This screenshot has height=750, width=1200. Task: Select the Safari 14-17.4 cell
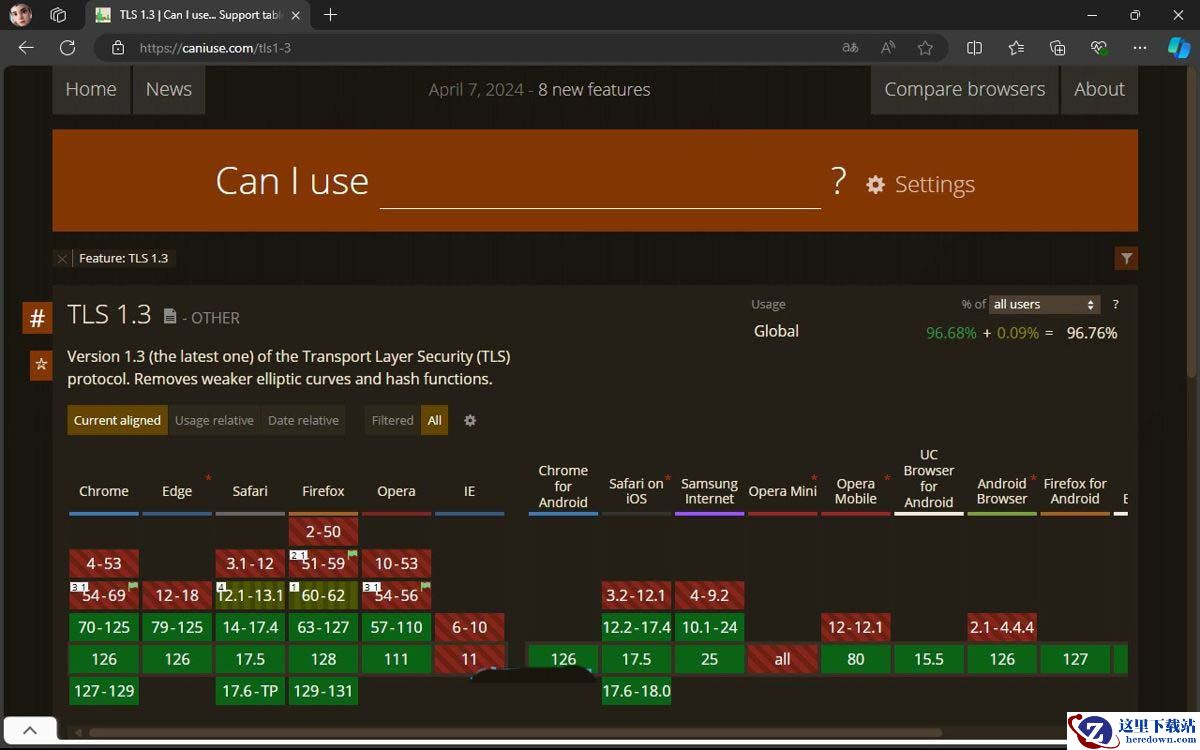250,627
